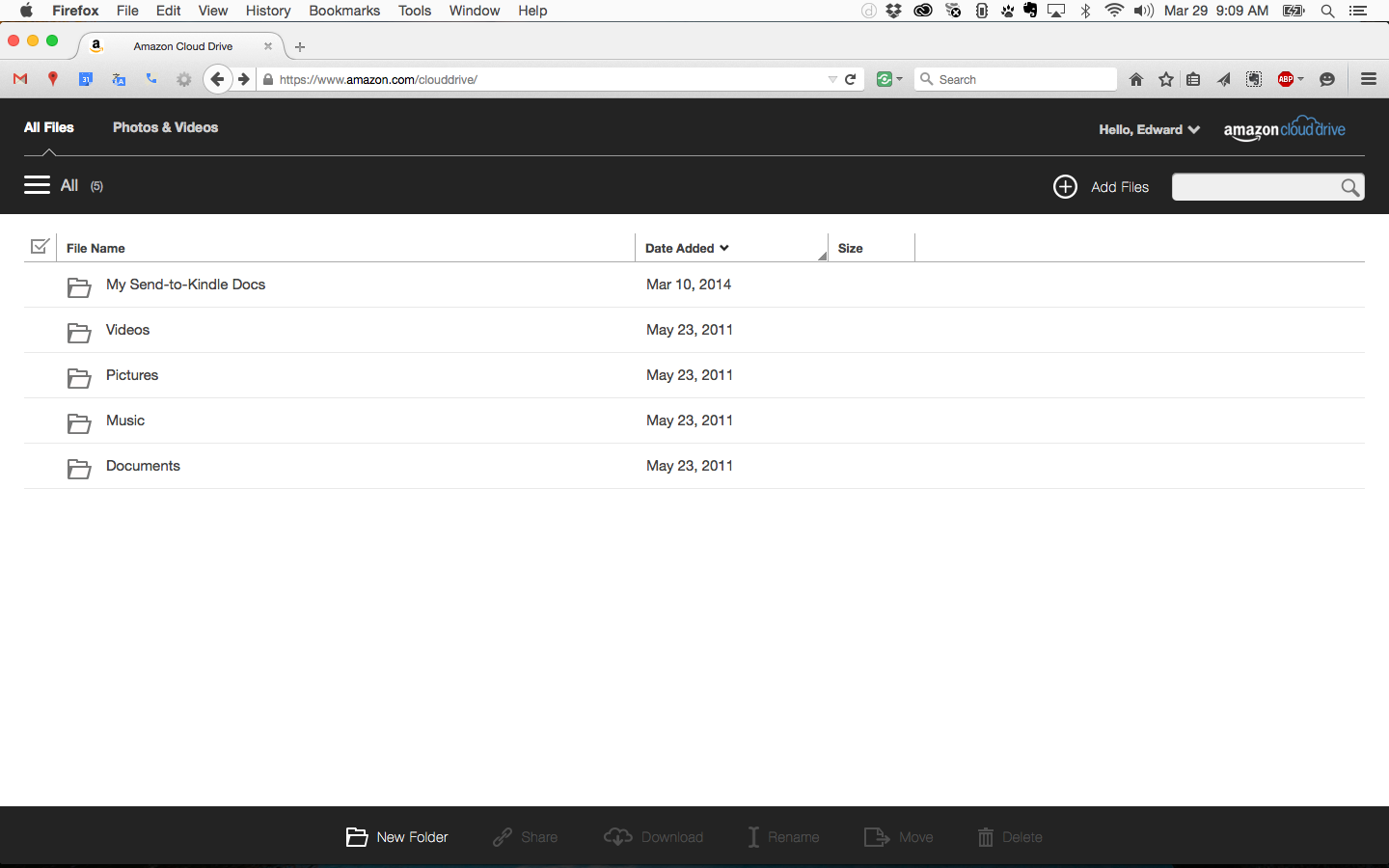Viewport: 1389px width, 868px height.
Task: Click the Add Files plus icon
Action: point(1065,187)
